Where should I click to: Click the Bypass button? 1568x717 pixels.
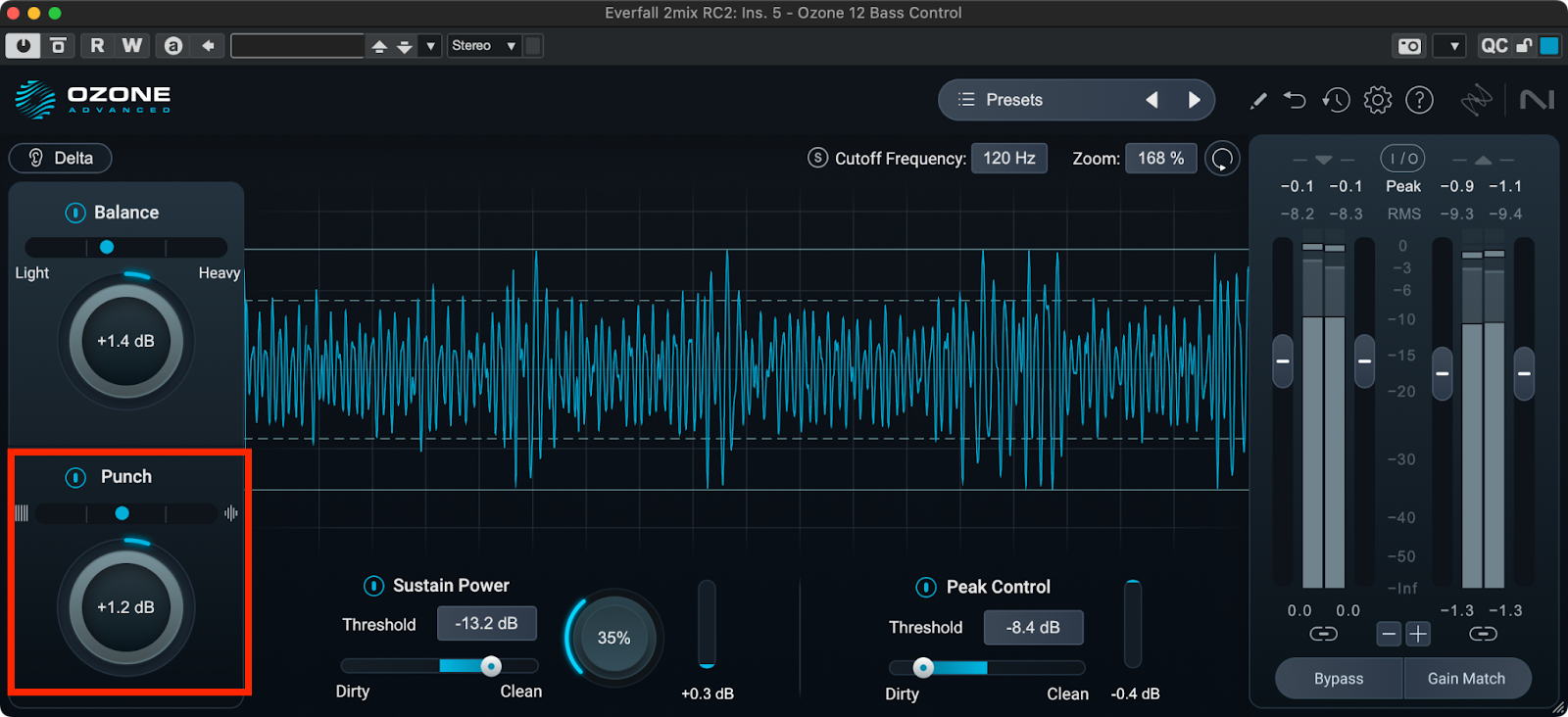[x=1339, y=679]
